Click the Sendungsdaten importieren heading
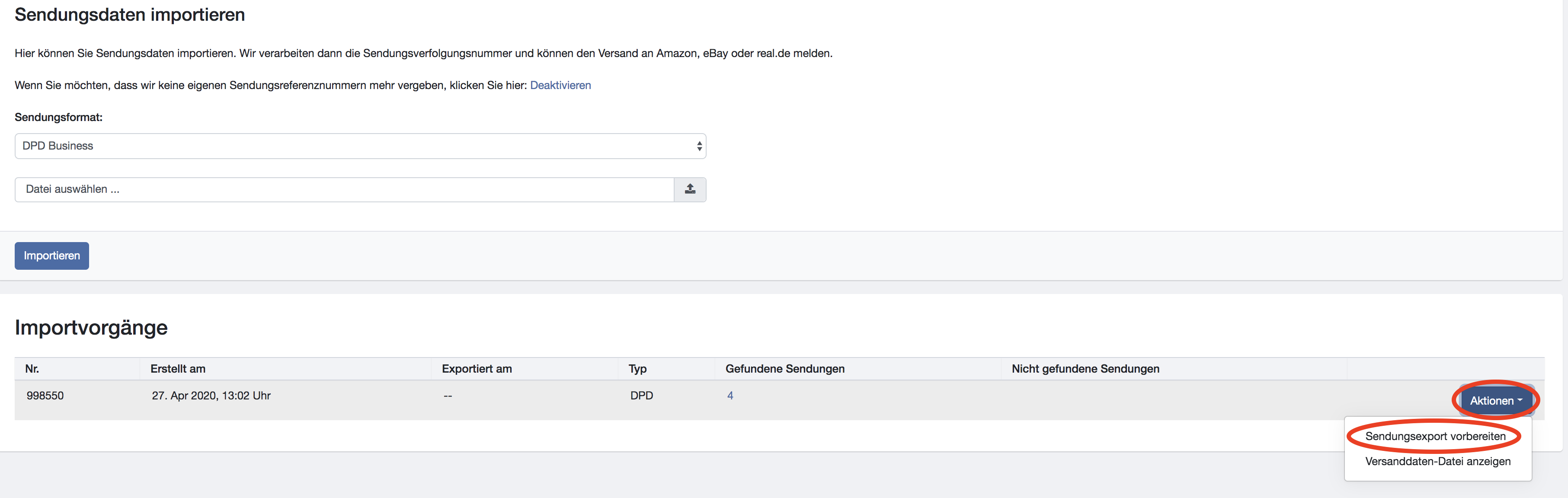This screenshot has height=498, width=1568. [x=130, y=15]
